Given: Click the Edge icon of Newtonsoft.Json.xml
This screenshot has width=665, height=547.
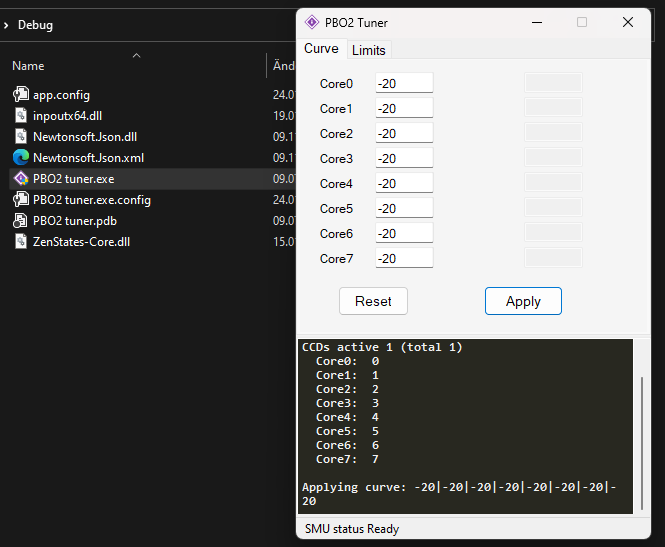Looking at the screenshot, I should click(x=21, y=157).
